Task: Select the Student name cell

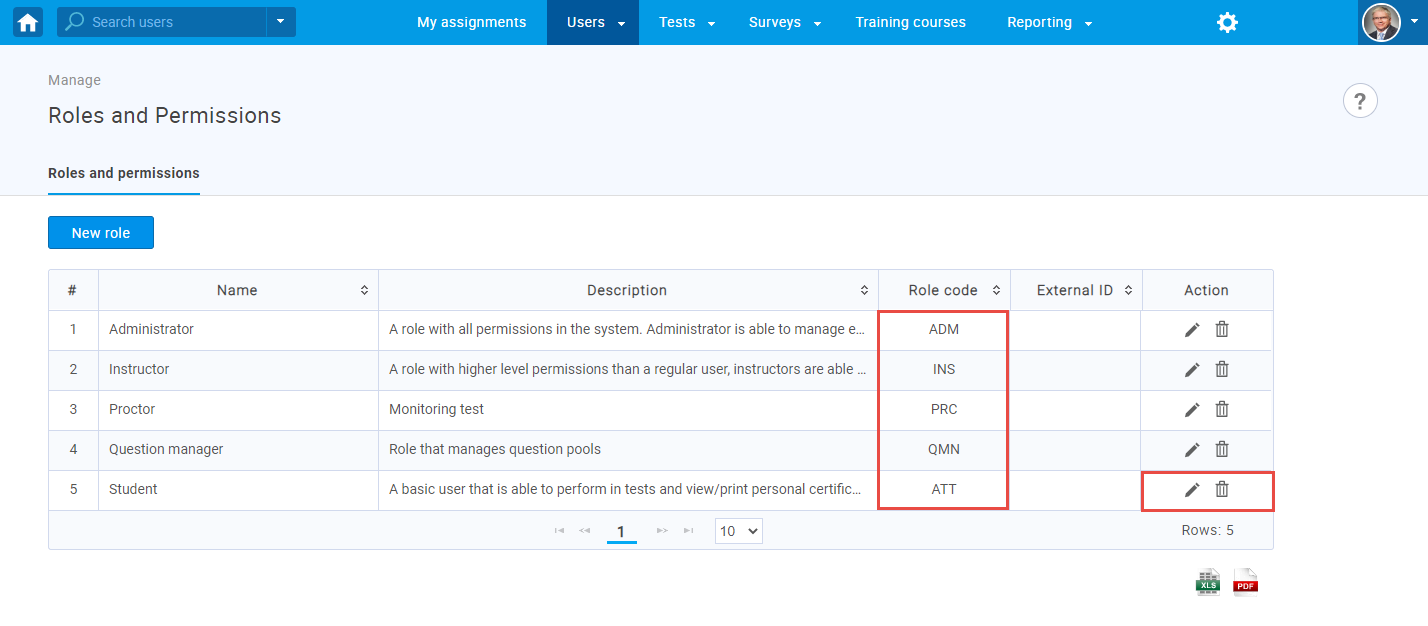Action: point(238,490)
